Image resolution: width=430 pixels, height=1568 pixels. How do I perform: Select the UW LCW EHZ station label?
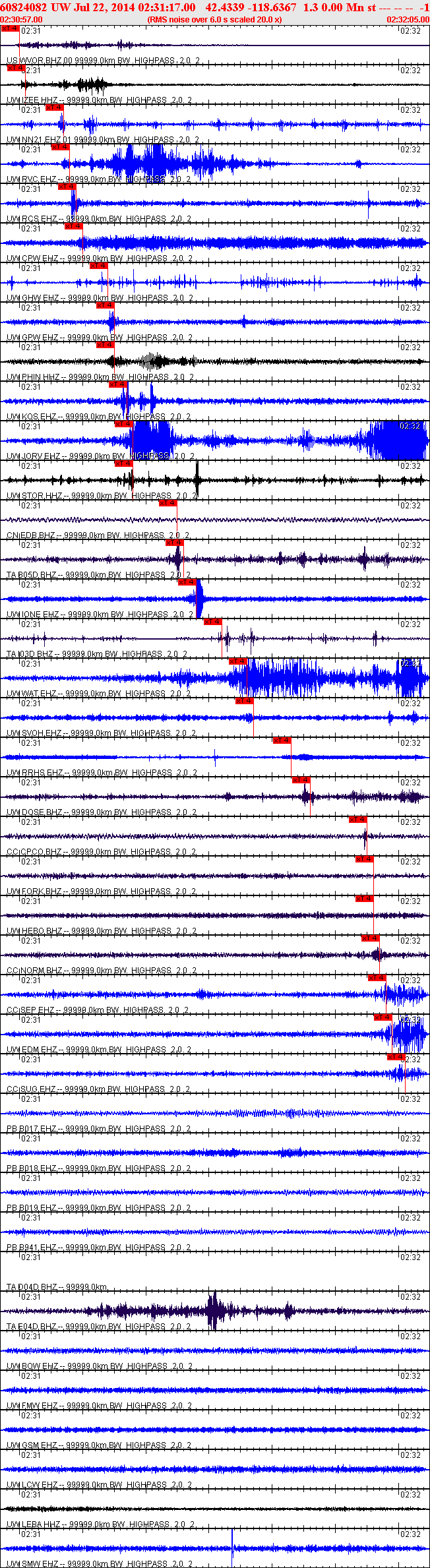[100, 1485]
